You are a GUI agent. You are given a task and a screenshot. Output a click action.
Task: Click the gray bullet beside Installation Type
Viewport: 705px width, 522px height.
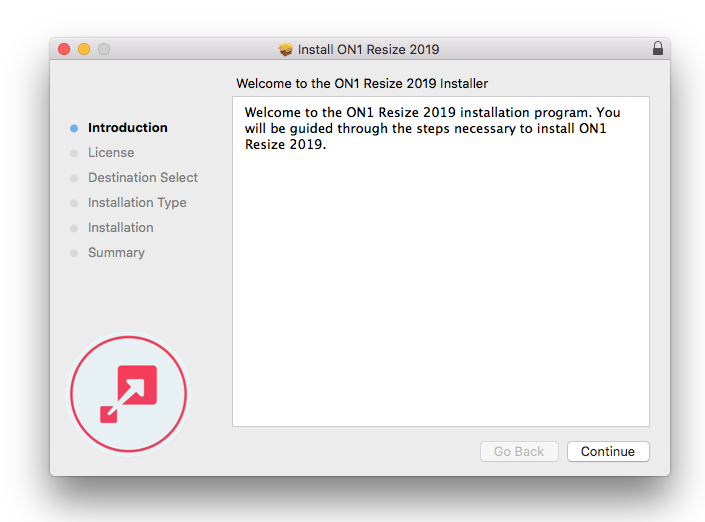click(74, 204)
